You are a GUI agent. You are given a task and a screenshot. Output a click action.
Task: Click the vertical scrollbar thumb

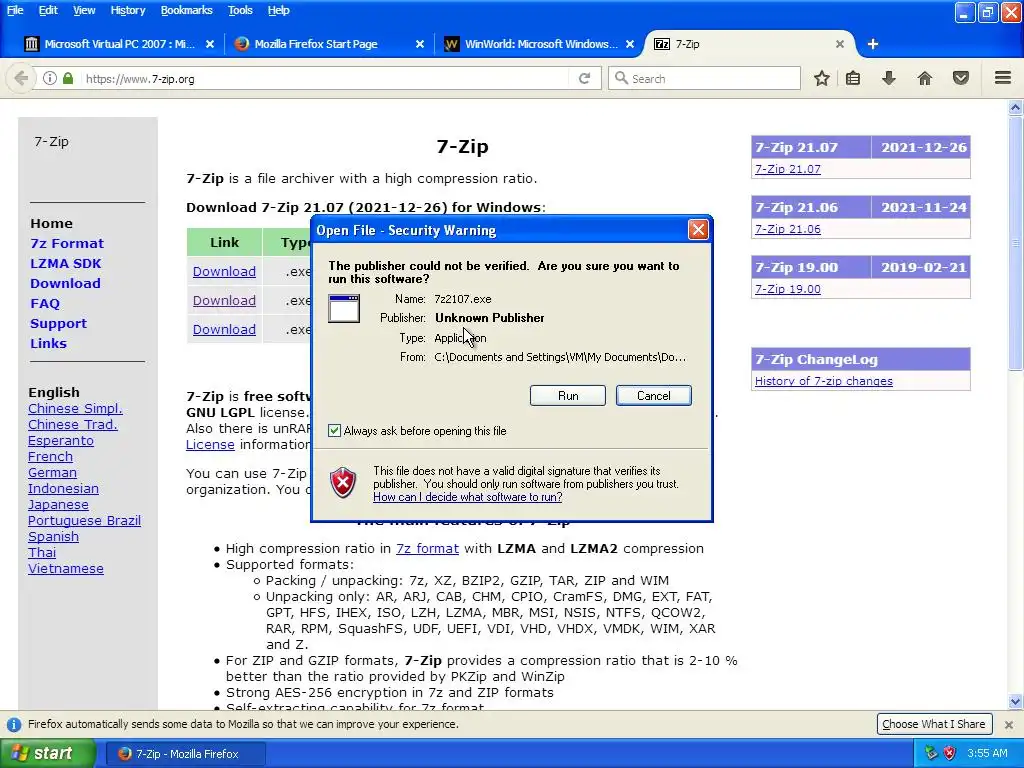point(1015,243)
